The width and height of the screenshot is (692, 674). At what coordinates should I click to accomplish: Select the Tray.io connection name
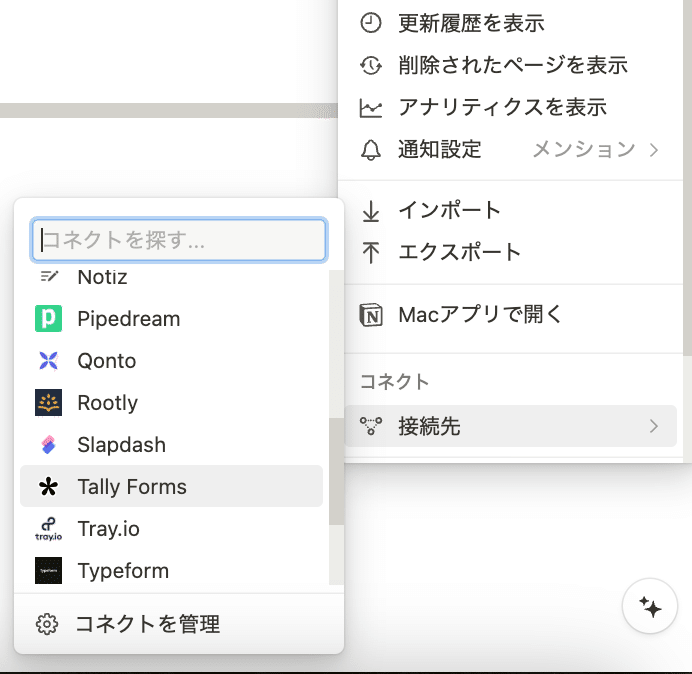109,529
